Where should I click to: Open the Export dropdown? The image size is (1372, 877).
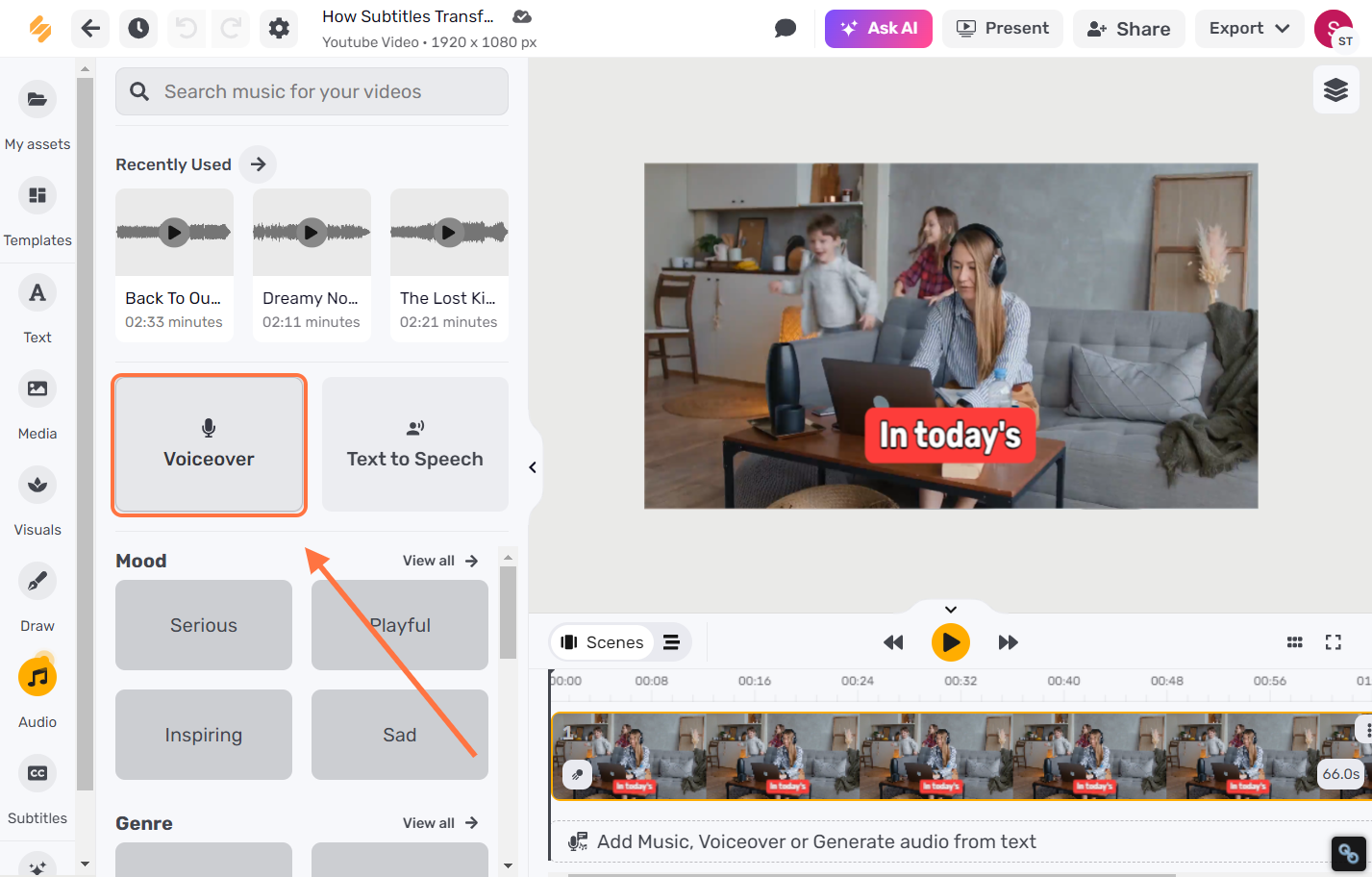pos(1249,28)
